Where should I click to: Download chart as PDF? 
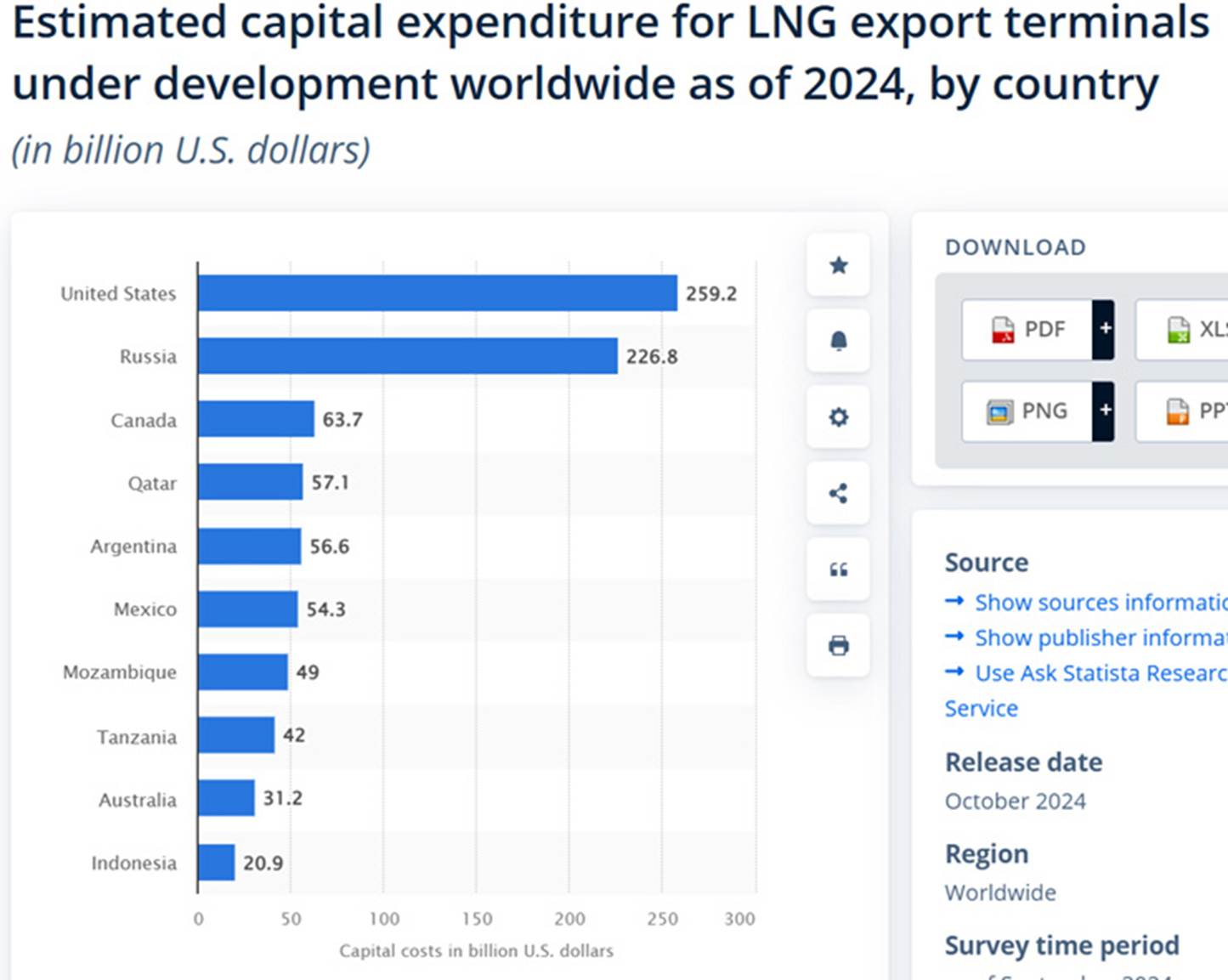(1028, 329)
